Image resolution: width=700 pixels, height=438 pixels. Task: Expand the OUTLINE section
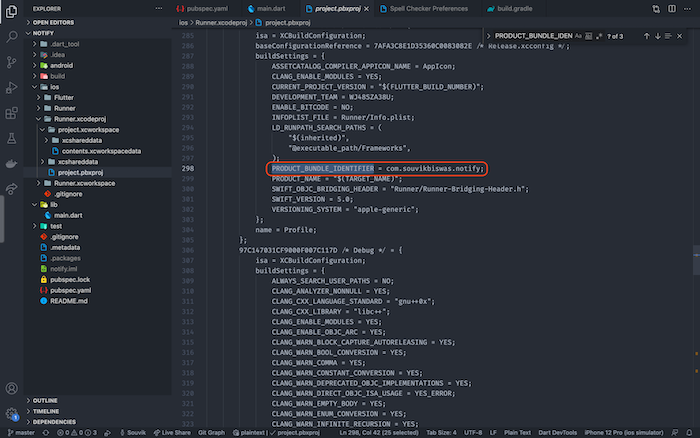coord(45,399)
